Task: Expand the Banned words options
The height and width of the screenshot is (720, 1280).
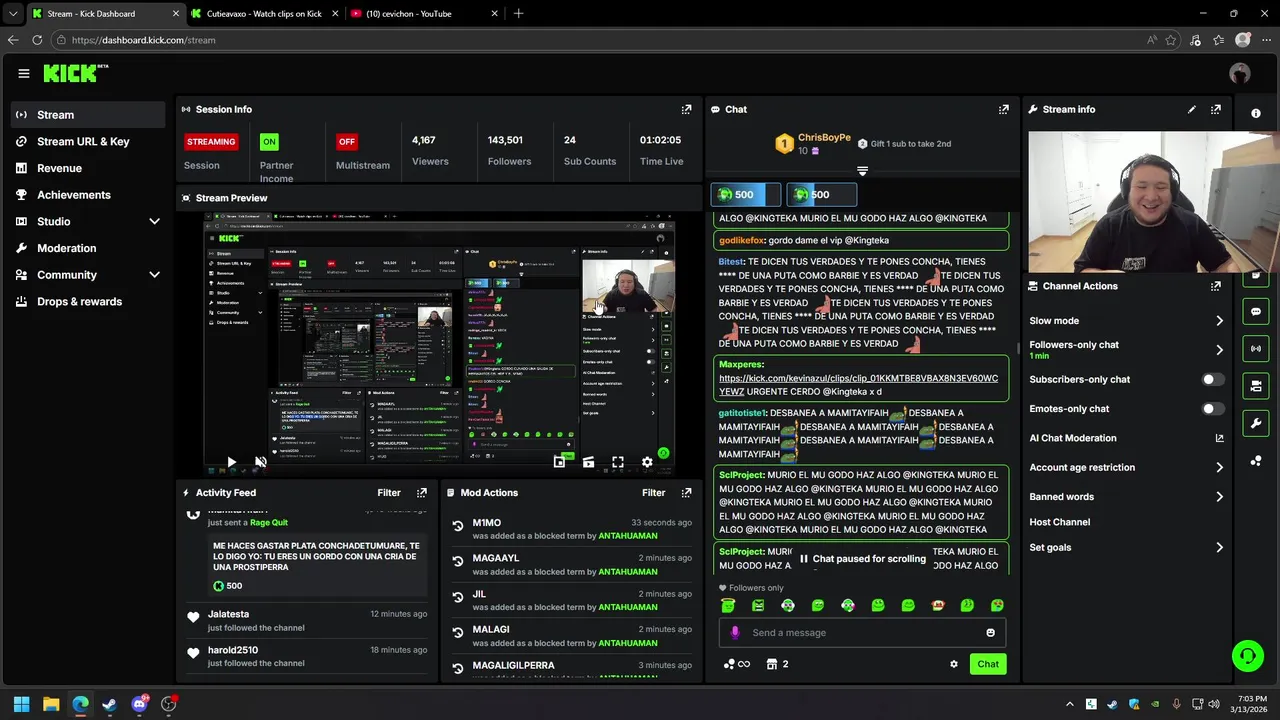Action: click(1219, 497)
